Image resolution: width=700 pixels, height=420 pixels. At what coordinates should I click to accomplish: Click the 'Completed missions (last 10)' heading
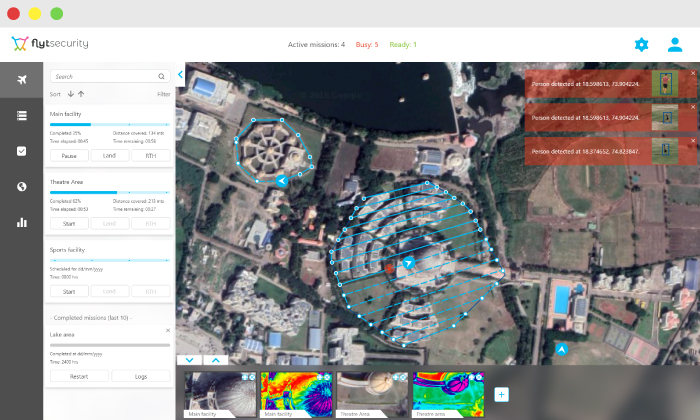pos(91,318)
